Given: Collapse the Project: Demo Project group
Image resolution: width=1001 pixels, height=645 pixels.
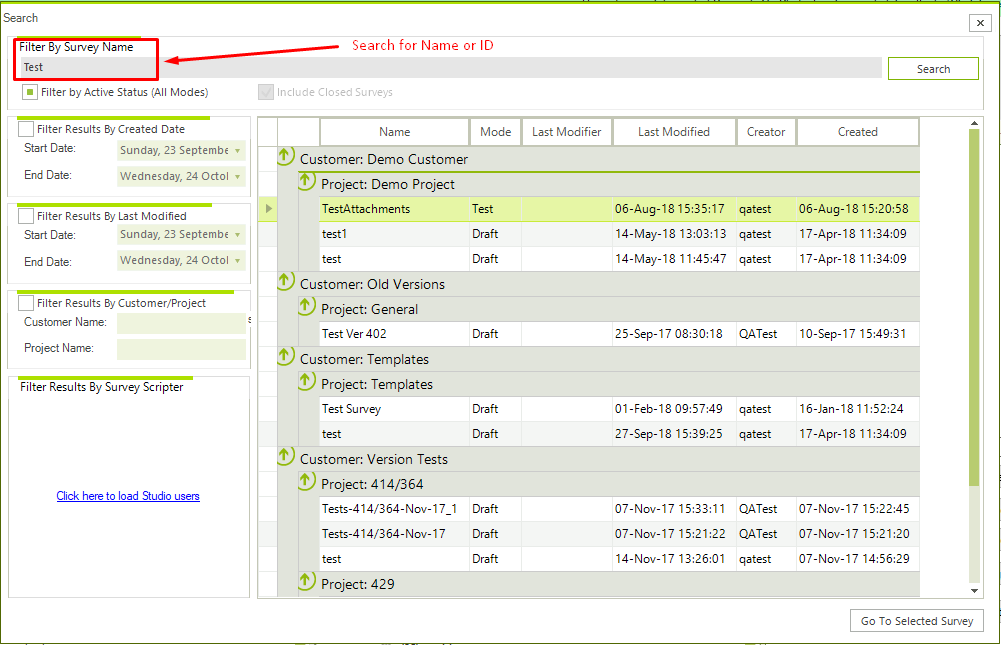Looking at the screenshot, I should [306, 182].
